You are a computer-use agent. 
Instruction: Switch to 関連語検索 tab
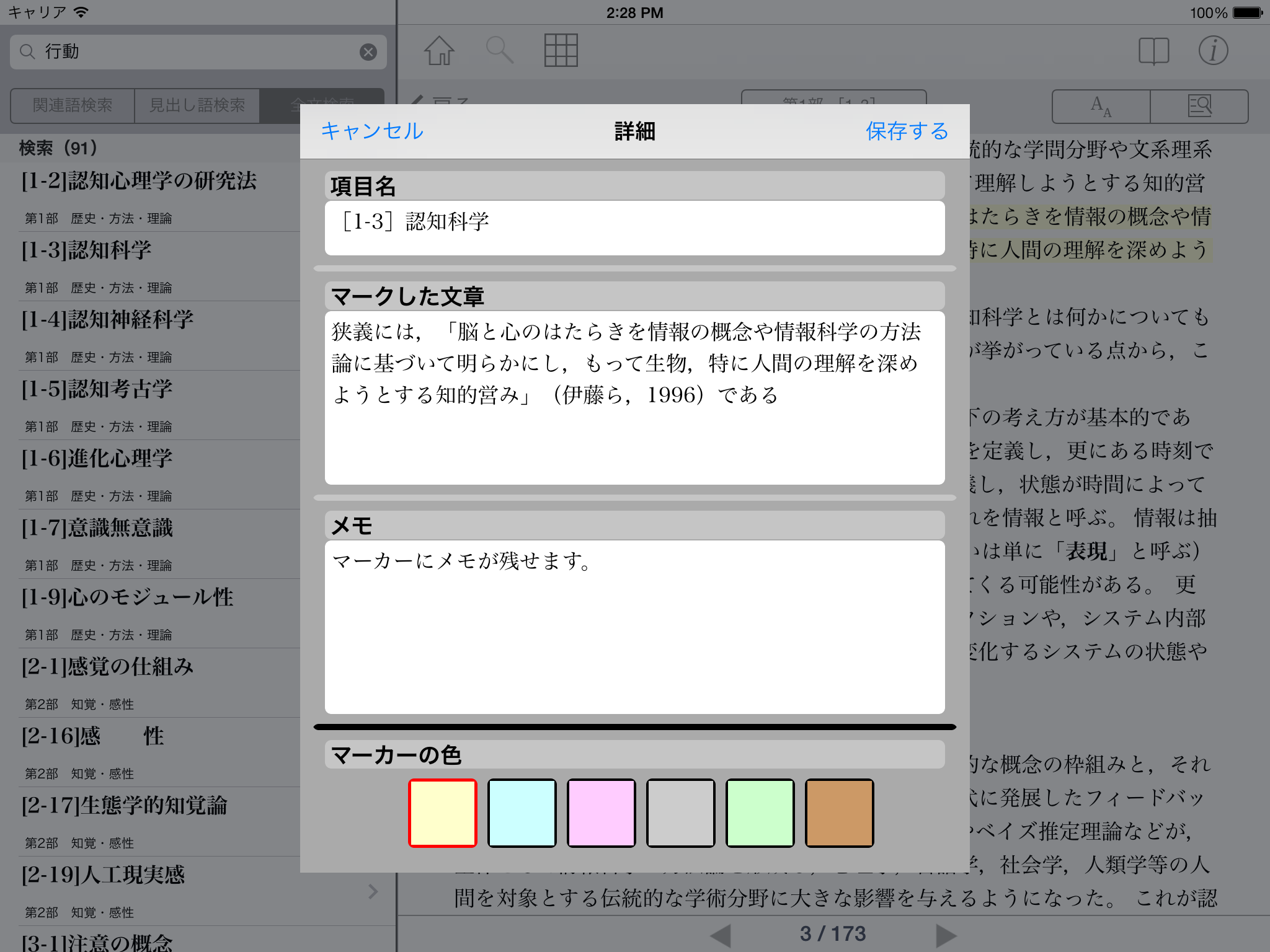[x=73, y=106]
